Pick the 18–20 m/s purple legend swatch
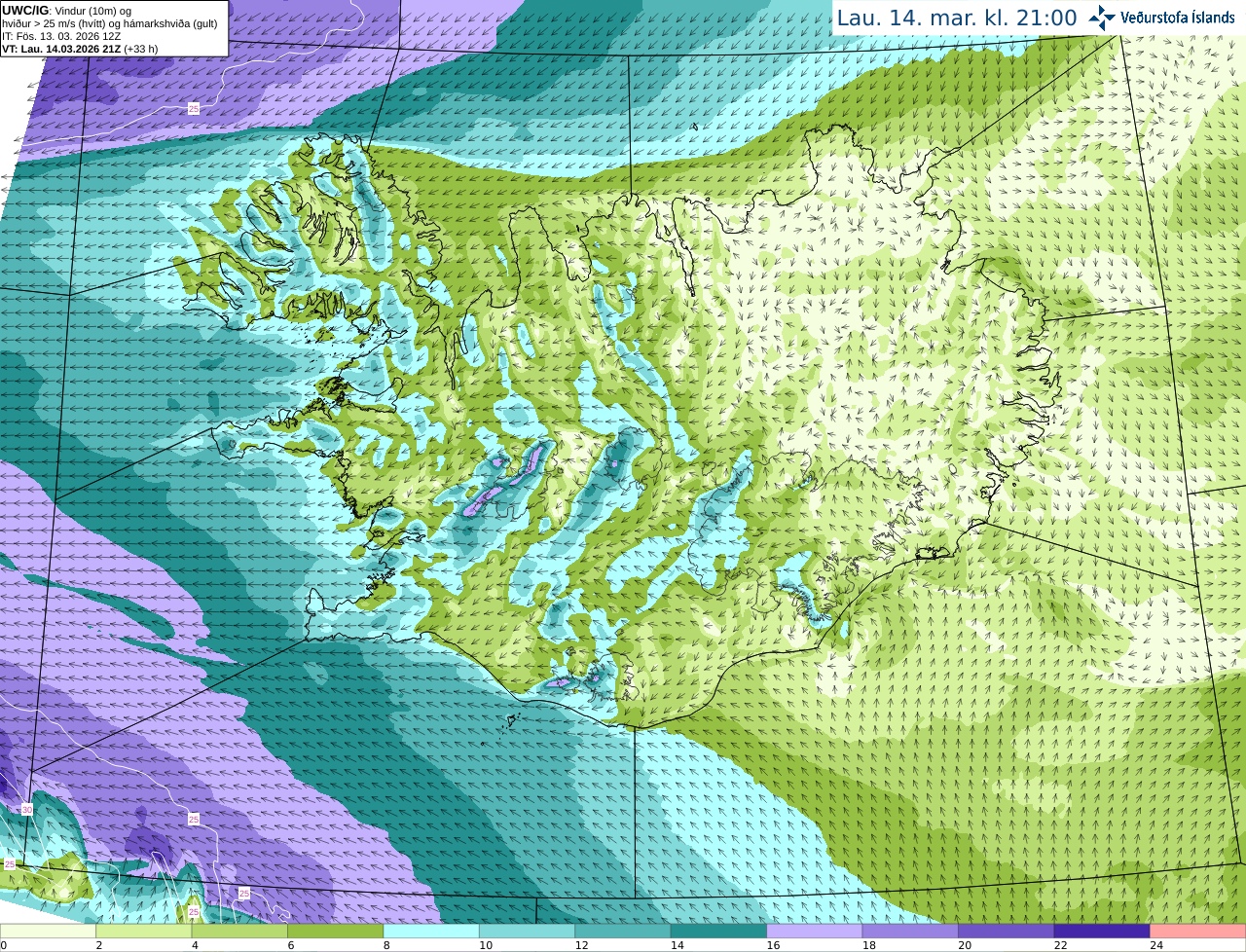 coord(910,932)
